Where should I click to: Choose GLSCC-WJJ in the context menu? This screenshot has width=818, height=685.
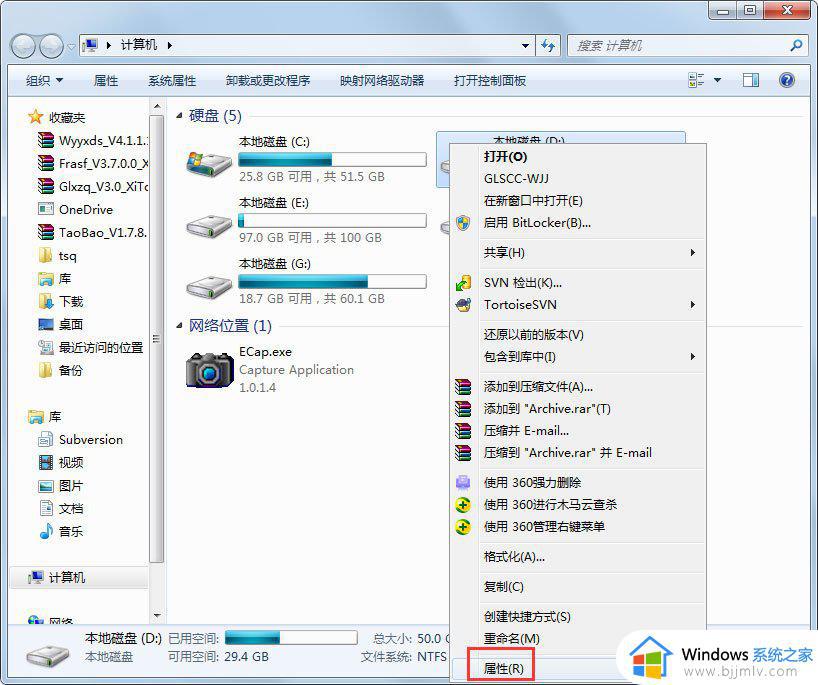(578, 178)
